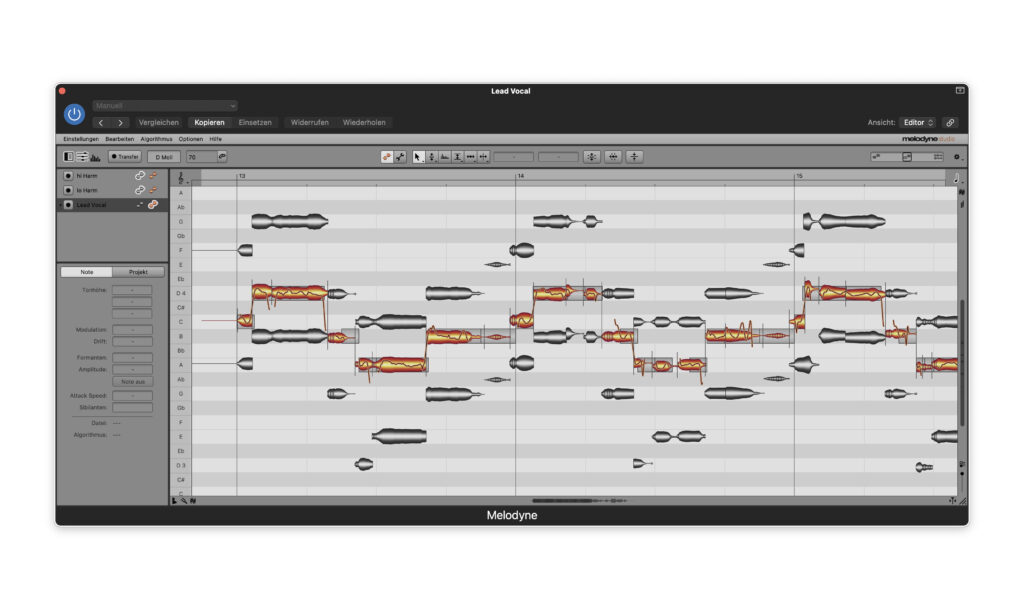
Task: Open the Ansicht Editor view dropdown
Action: (918, 123)
